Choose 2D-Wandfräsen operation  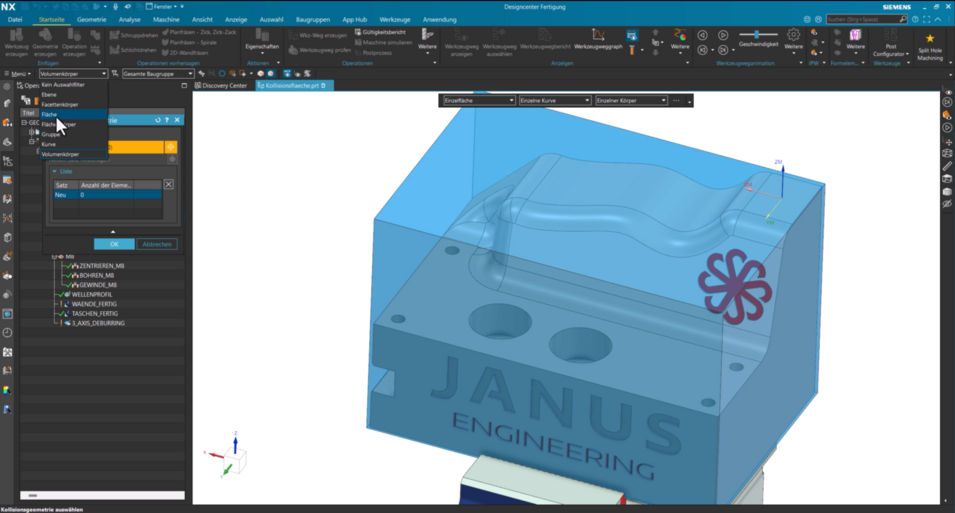tap(185, 53)
